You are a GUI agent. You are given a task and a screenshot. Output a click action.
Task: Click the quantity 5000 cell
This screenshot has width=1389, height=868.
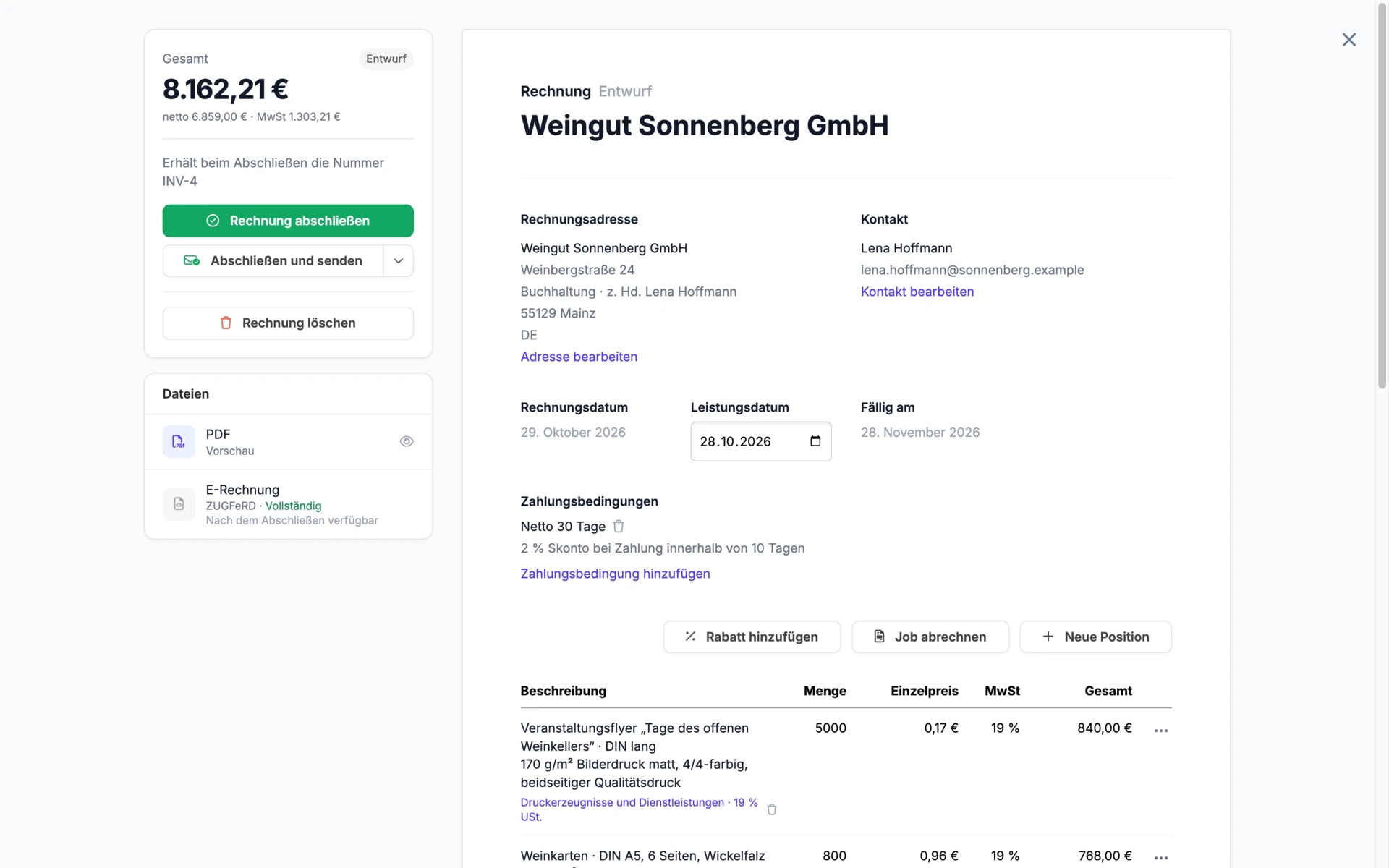click(x=831, y=728)
